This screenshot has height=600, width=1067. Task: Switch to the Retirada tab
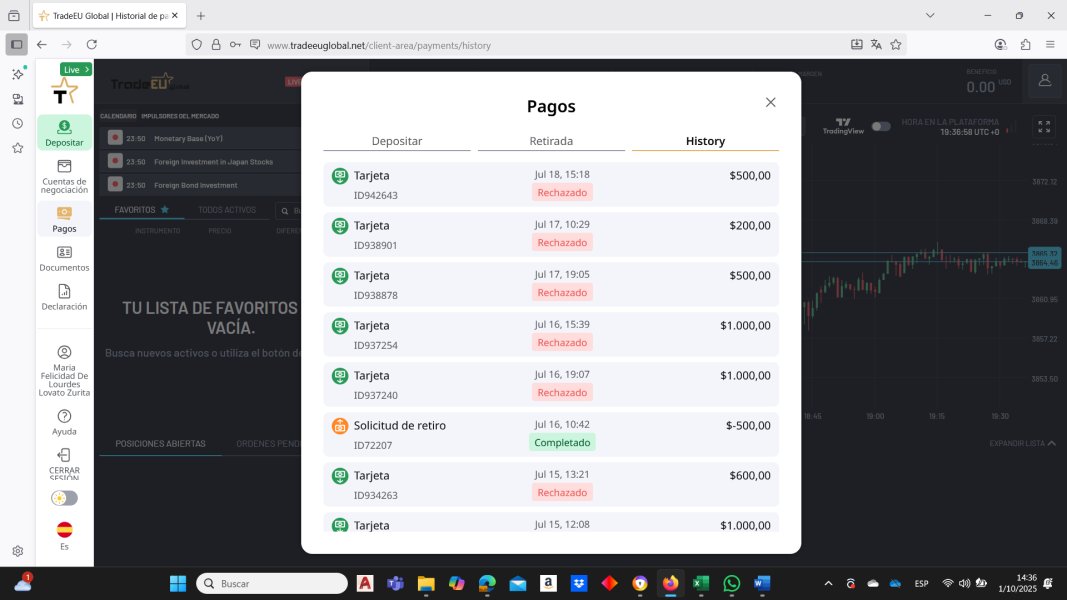point(551,141)
